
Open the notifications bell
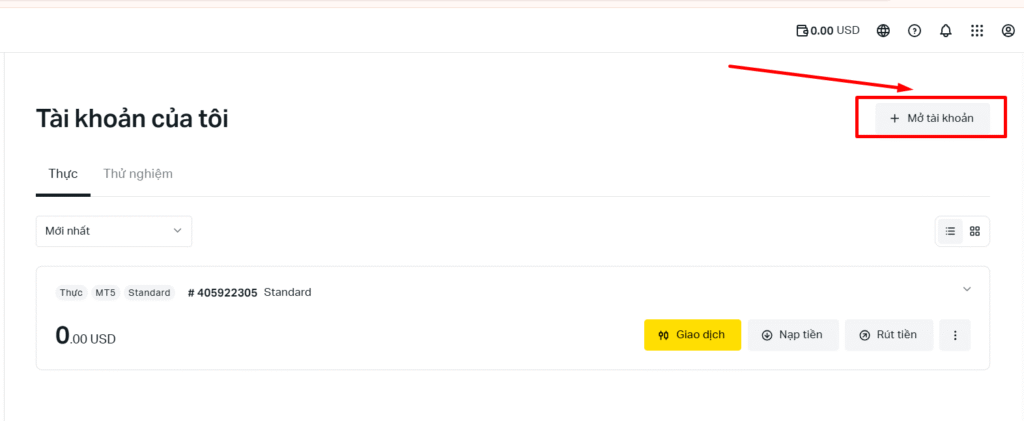pyautogui.click(x=946, y=31)
